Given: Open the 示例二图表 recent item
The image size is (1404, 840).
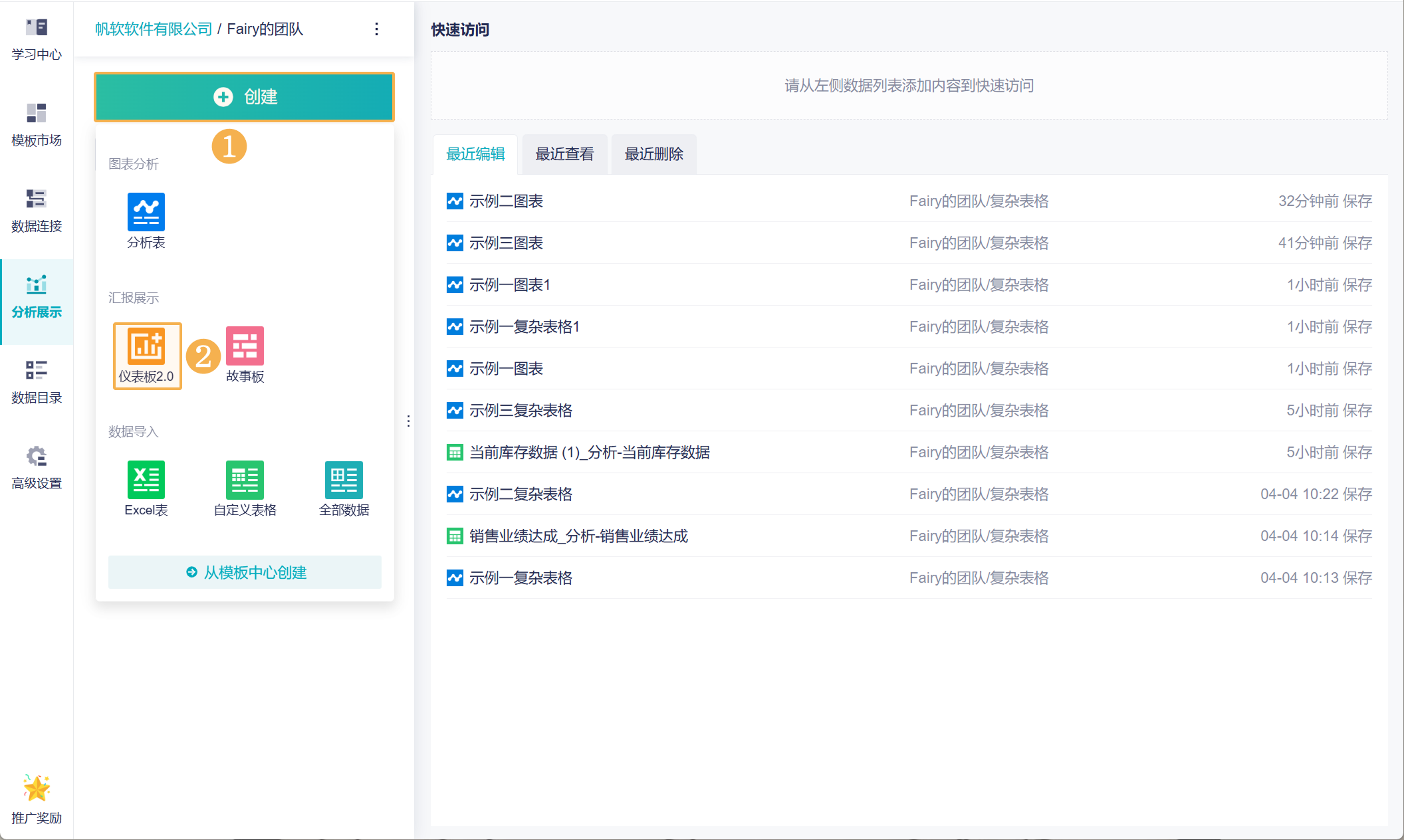Looking at the screenshot, I should click(506, 201).
